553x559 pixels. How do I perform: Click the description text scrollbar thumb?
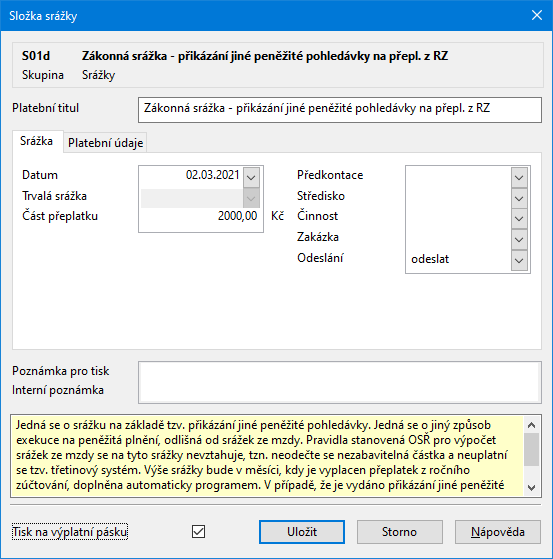pos(532,449)
